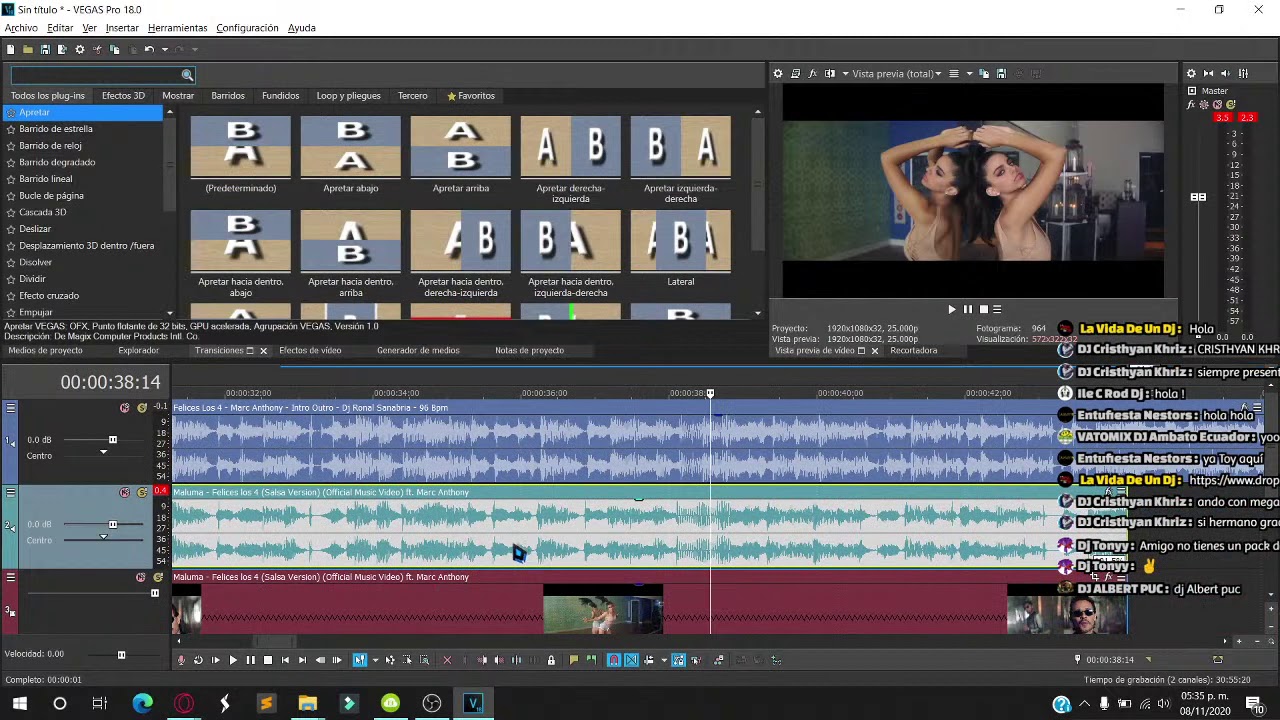
Task: Choose the Lateral preset thumbnail
Action: pyautogui.click(x=680, y=241)
